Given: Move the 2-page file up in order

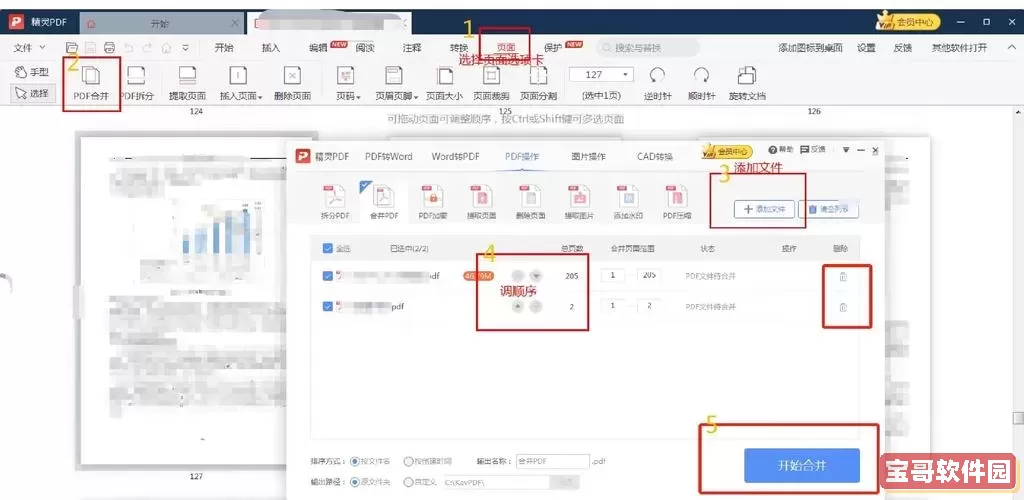Looking at the screenshot, I should pyautogui.click(x=518, y=306).
